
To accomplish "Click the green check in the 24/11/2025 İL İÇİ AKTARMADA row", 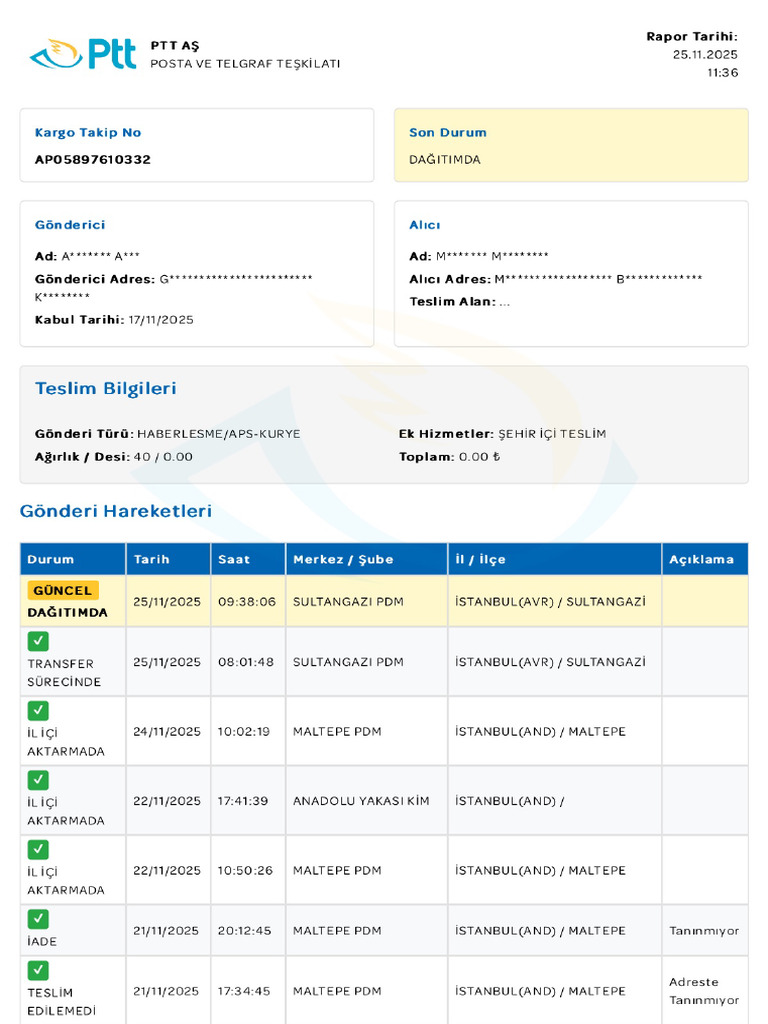I will coord(38,711).
